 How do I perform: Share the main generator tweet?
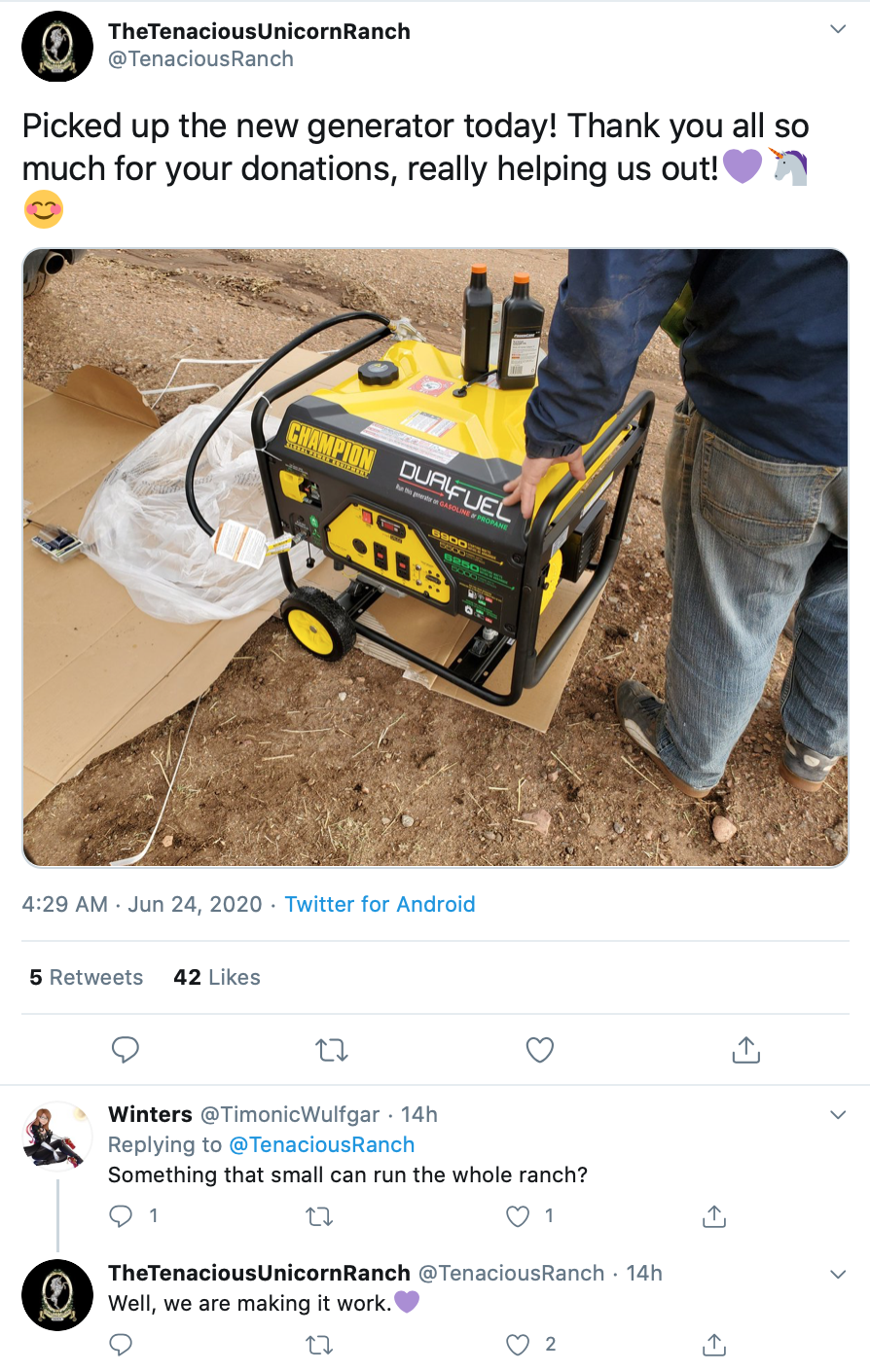point(745,1050)
